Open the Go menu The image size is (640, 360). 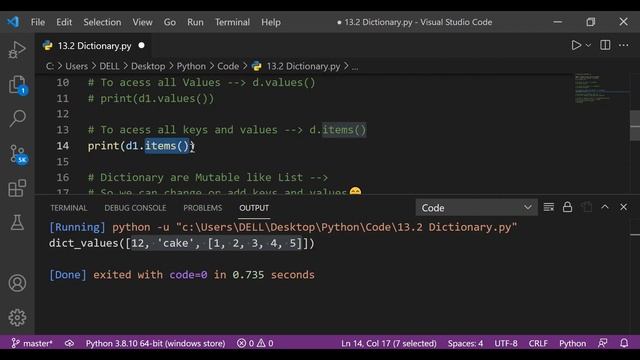170,22
